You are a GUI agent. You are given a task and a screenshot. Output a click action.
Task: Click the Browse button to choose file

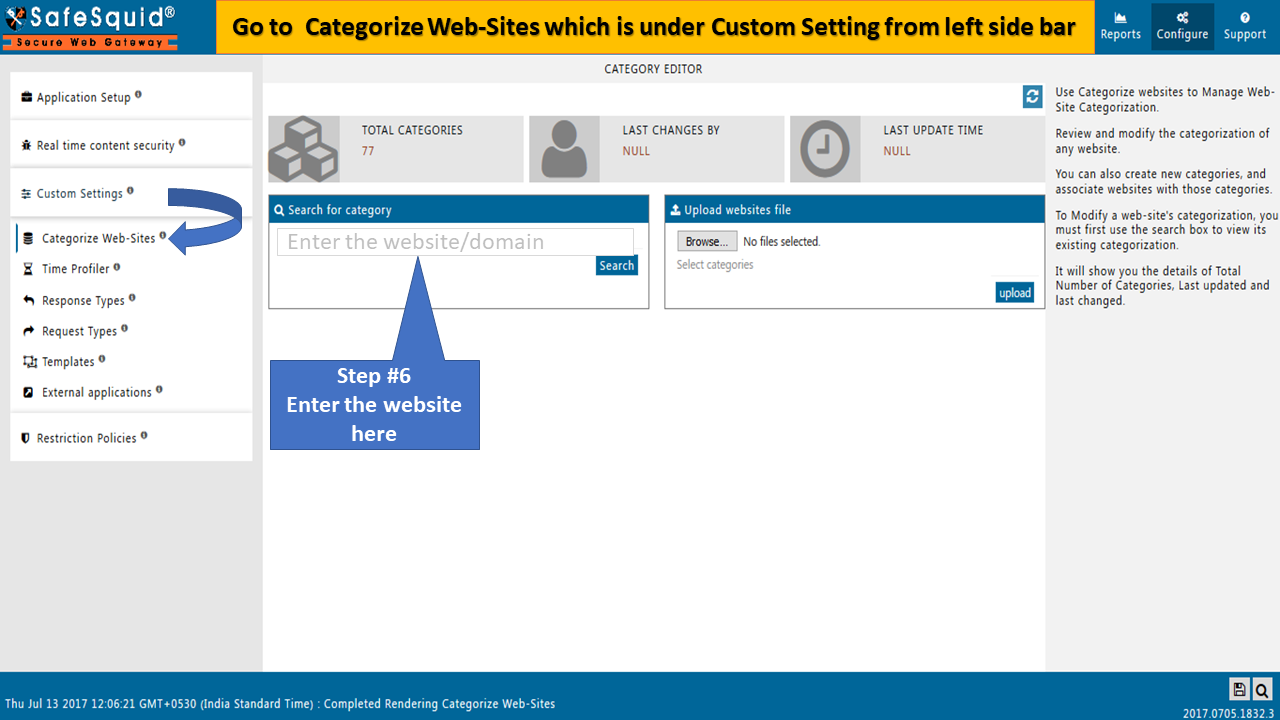(x=707, y=242)
